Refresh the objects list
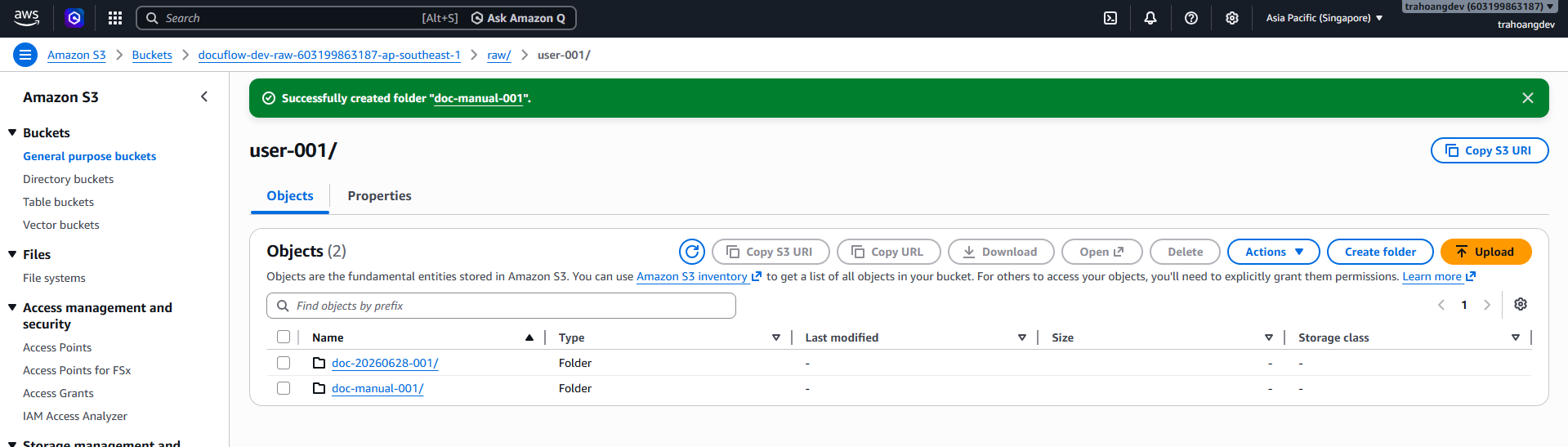 [x=692, y=252]
